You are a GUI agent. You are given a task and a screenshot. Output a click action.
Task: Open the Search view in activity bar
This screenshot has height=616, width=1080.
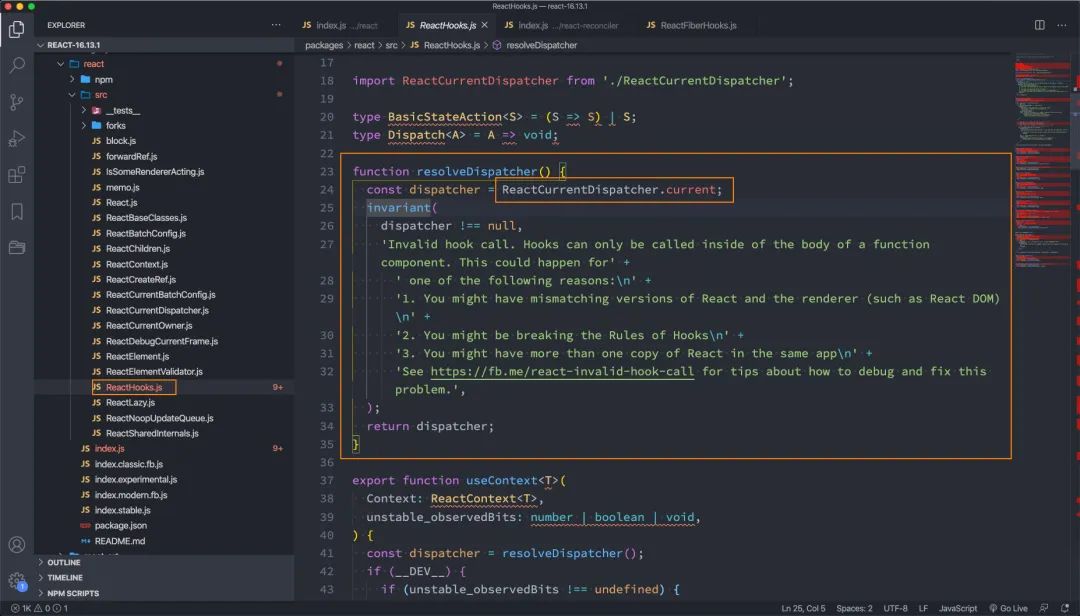(17, 65)
